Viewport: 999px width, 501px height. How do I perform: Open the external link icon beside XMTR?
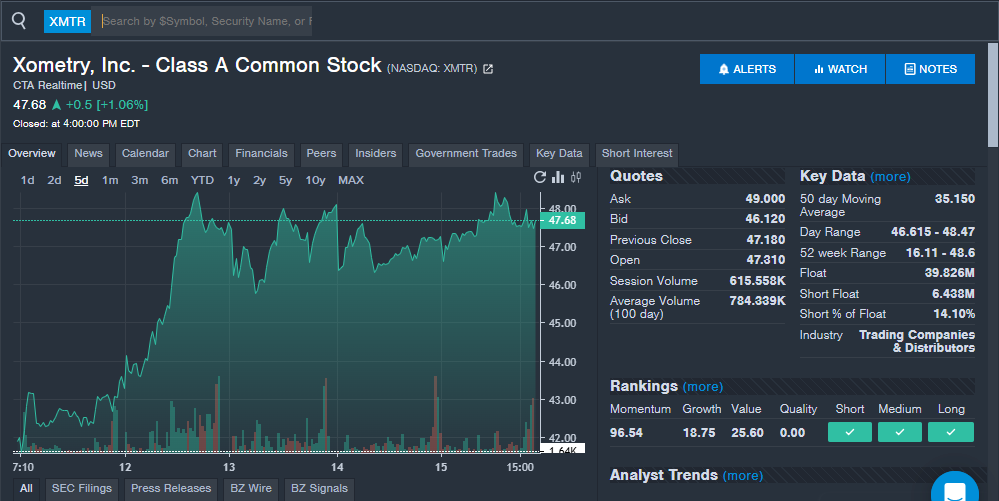tap(488, 69)
